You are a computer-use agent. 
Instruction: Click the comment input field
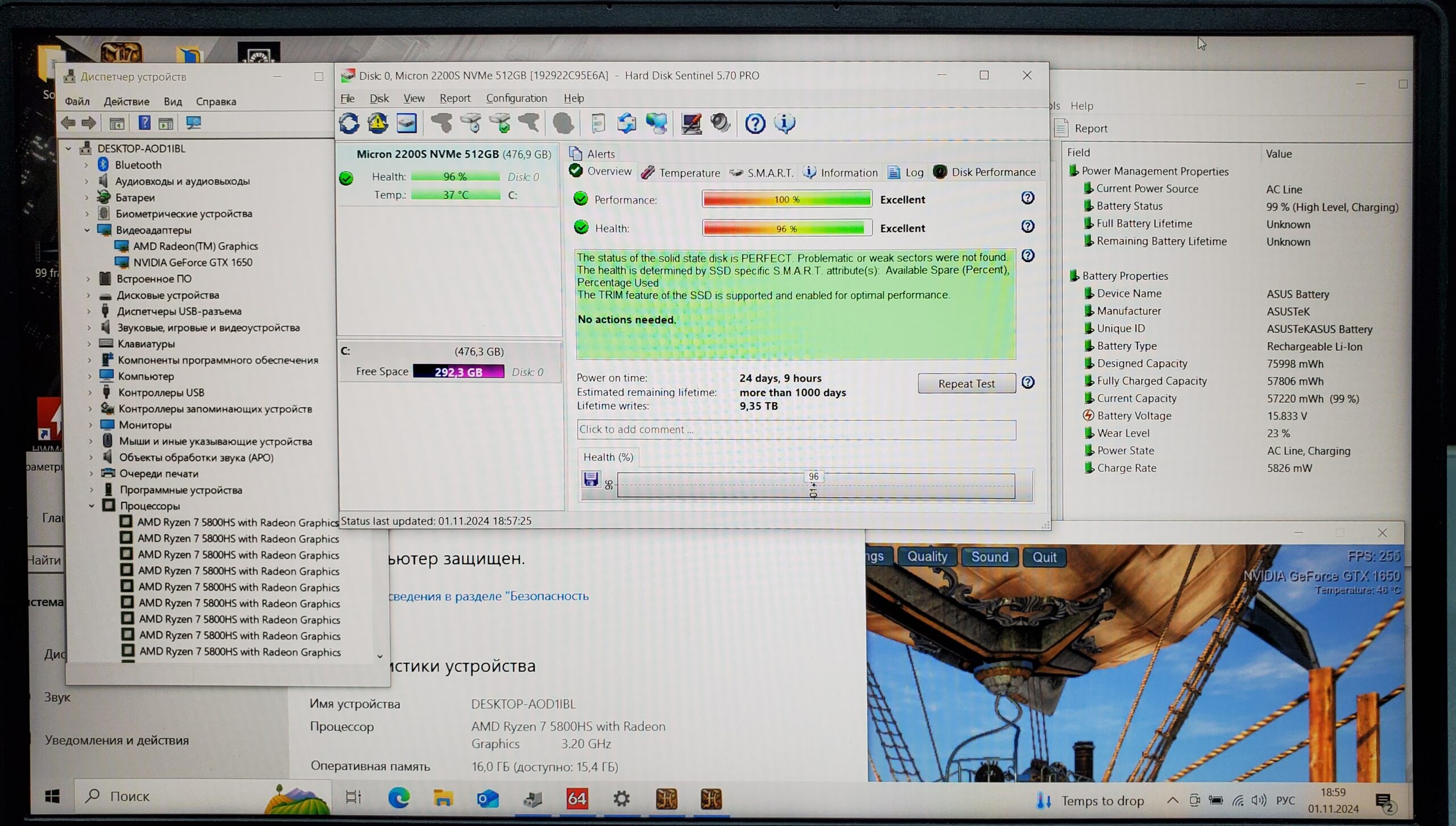[x=796, y=430]
